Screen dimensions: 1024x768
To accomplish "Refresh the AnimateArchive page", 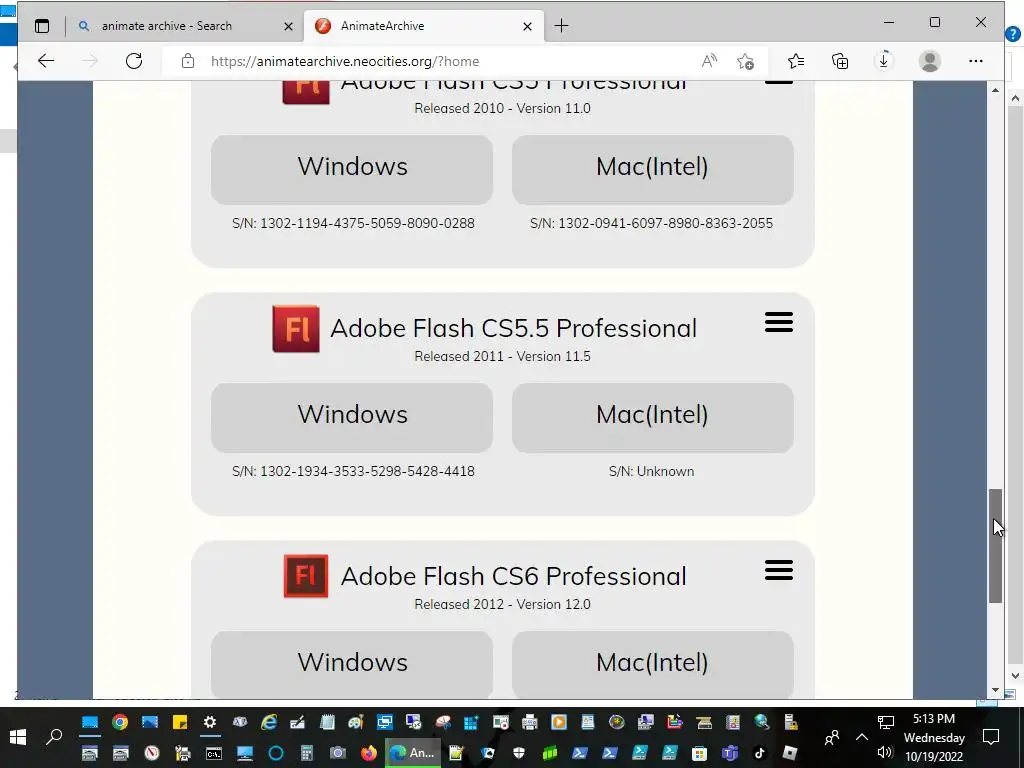I will pos(134,61).
